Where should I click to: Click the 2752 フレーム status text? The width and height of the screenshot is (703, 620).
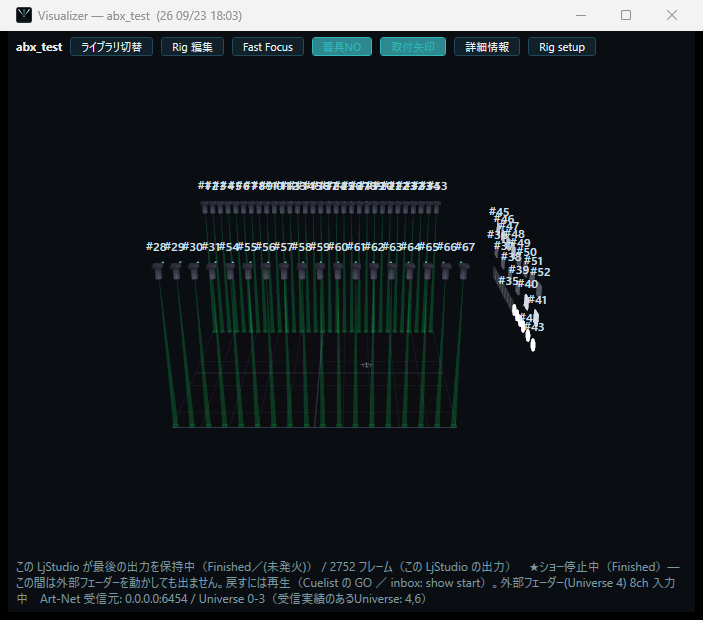(361, 567)
